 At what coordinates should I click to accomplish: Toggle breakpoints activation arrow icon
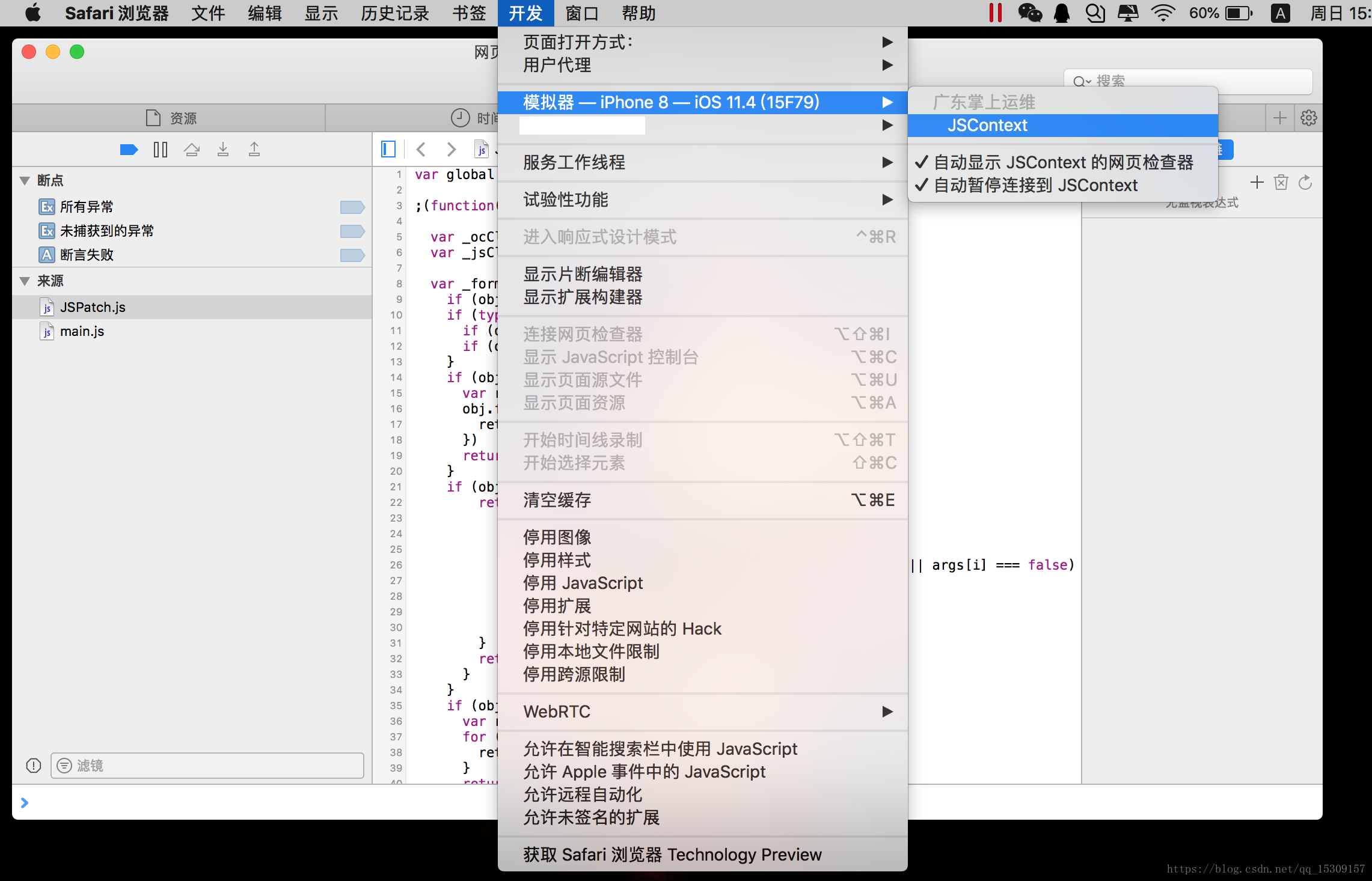(x=129, y=150)
